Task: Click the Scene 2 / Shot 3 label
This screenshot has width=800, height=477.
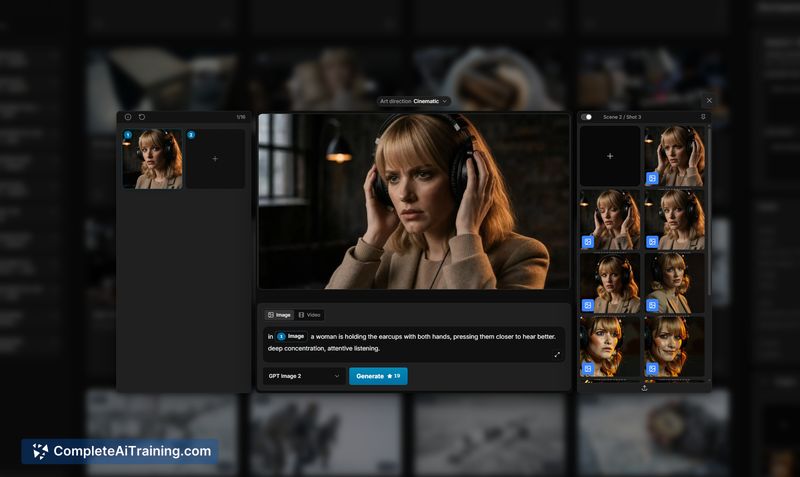Action: (x=622, y=117)
